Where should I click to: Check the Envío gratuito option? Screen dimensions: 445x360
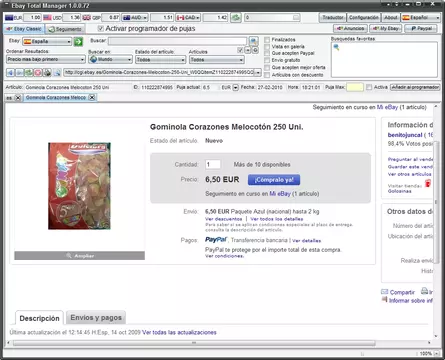[267, 60]
